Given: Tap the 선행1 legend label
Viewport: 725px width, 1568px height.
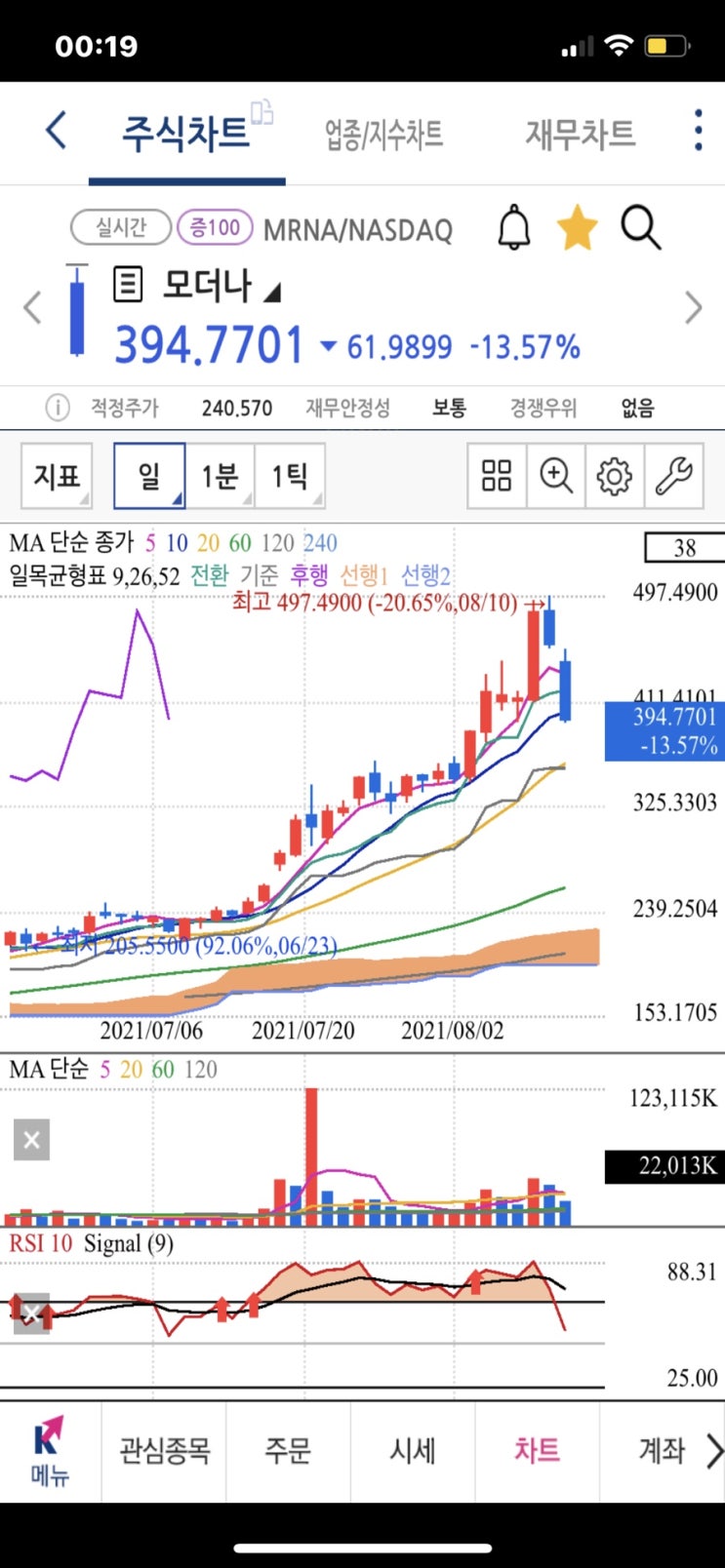Looking at the screenshot, I should [x=364, y=575].
